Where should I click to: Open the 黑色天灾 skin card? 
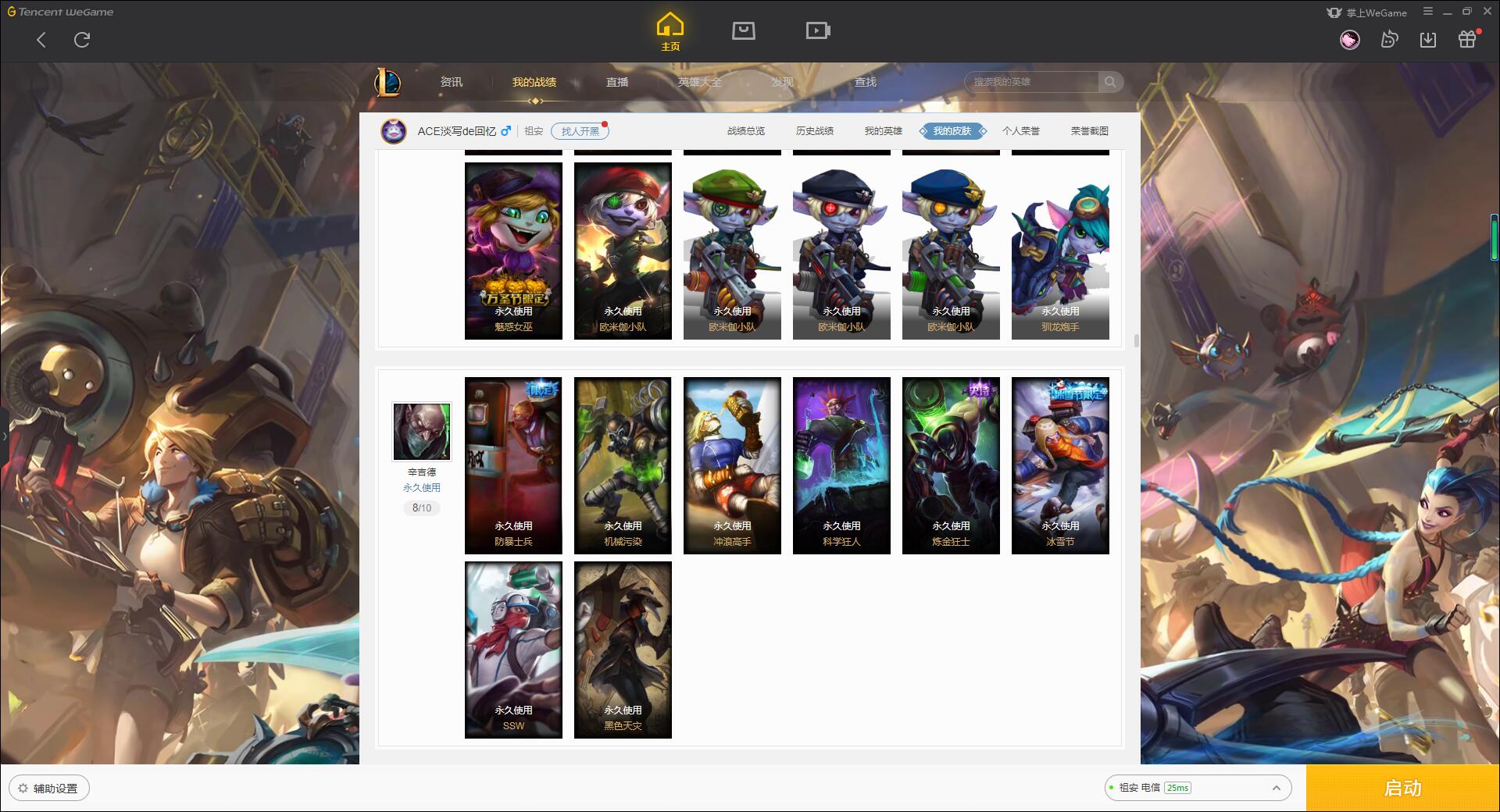point(623,650)
